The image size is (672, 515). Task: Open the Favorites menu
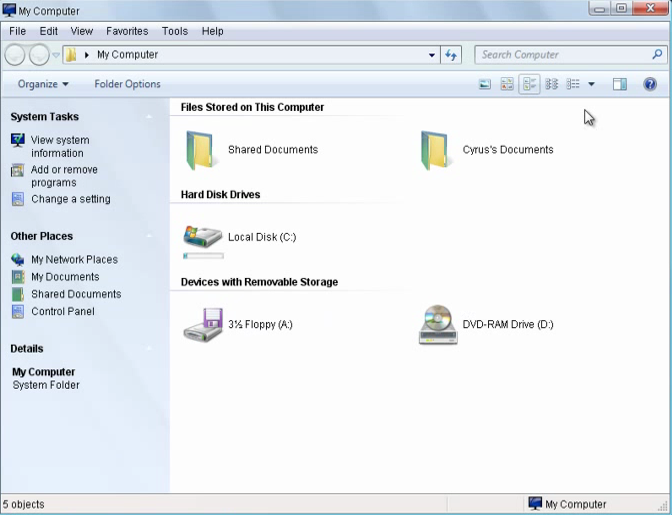coord(127,31)
